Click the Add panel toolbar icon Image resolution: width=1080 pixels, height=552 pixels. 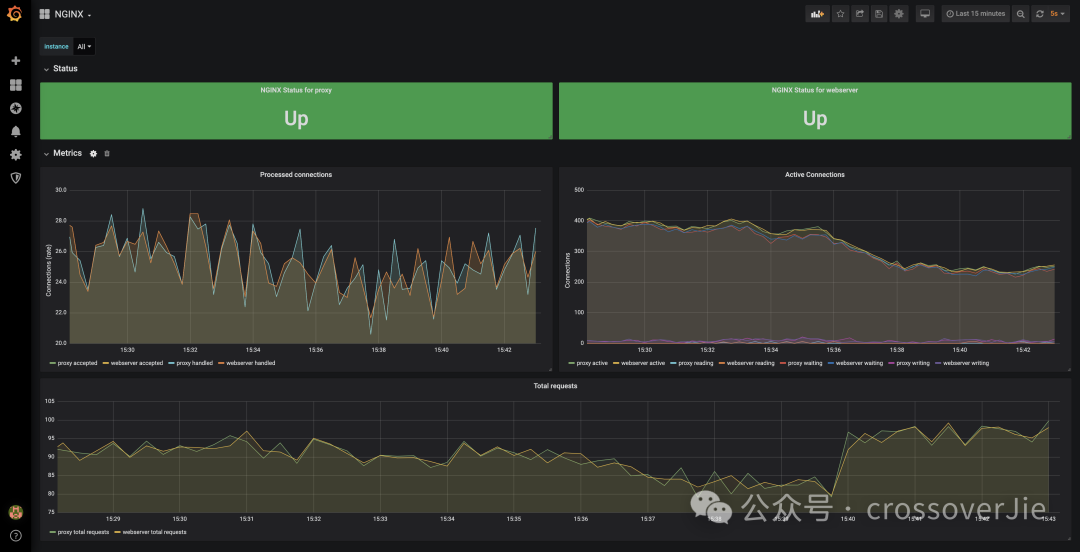(x=817, y=14)
